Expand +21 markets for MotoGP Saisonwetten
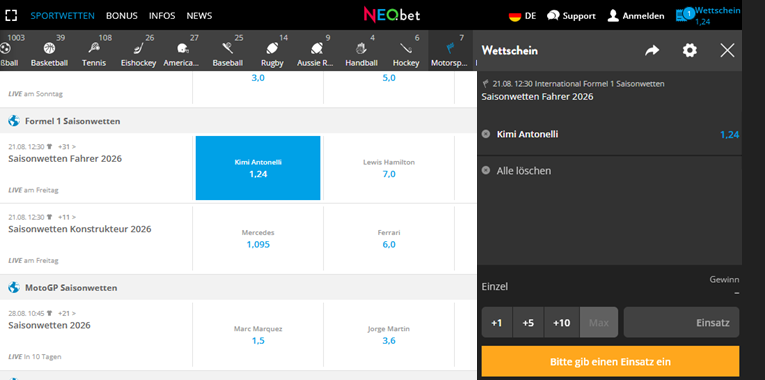Viewport: 765px width, 380px height. pyautogui.click(x=67, y=313)
